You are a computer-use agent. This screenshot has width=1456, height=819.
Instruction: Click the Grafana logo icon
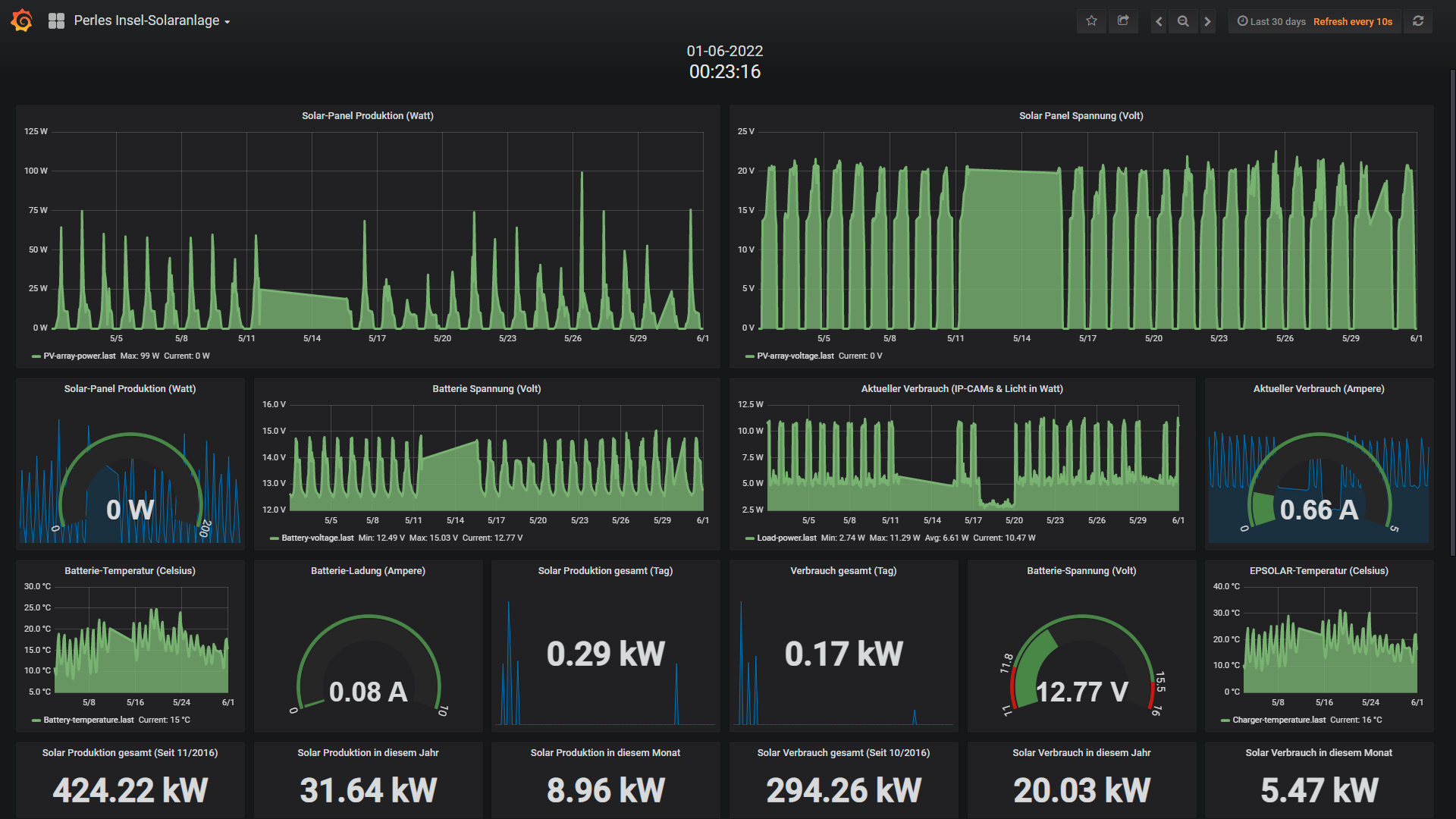pyautogui.click(x=22, y=20)
